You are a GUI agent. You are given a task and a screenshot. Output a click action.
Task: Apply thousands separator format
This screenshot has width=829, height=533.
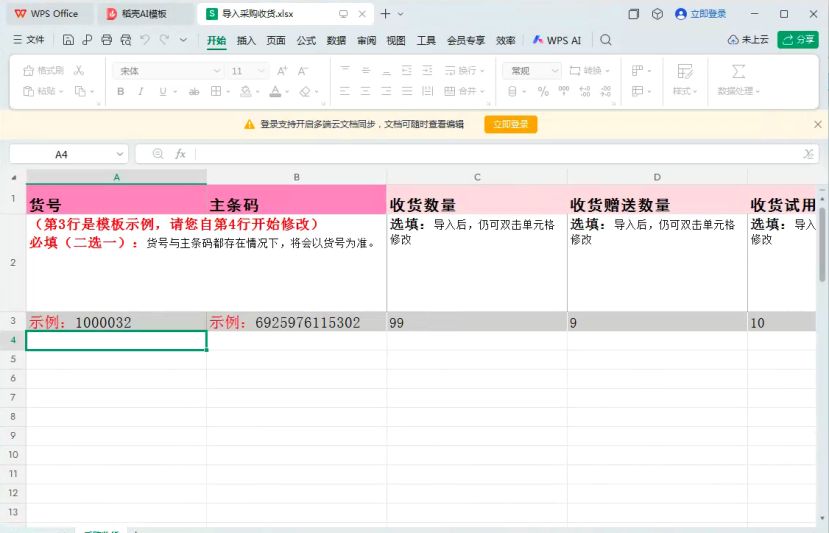pos(564,91)
